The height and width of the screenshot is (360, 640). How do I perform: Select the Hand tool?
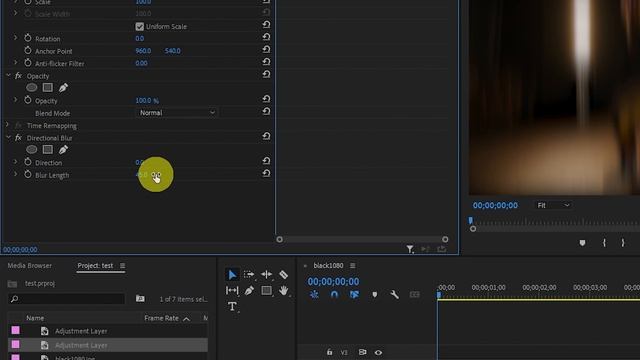[x=283, y=291]
